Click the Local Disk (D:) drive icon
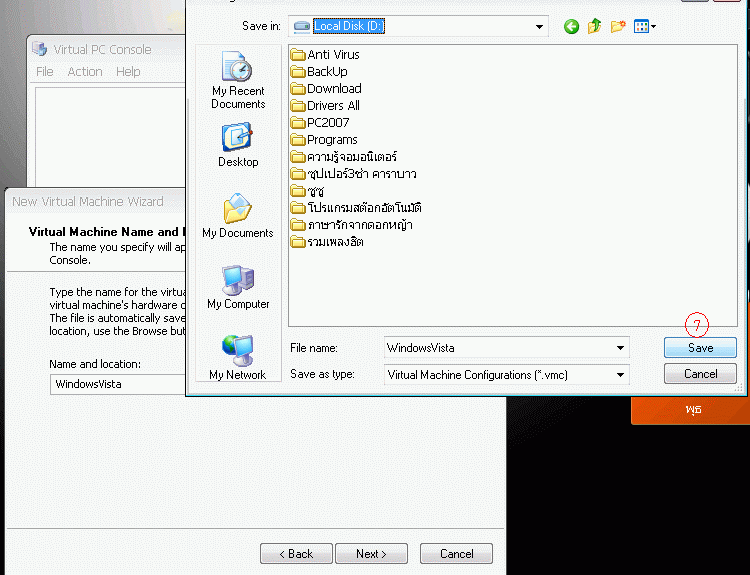 (301, 26)
